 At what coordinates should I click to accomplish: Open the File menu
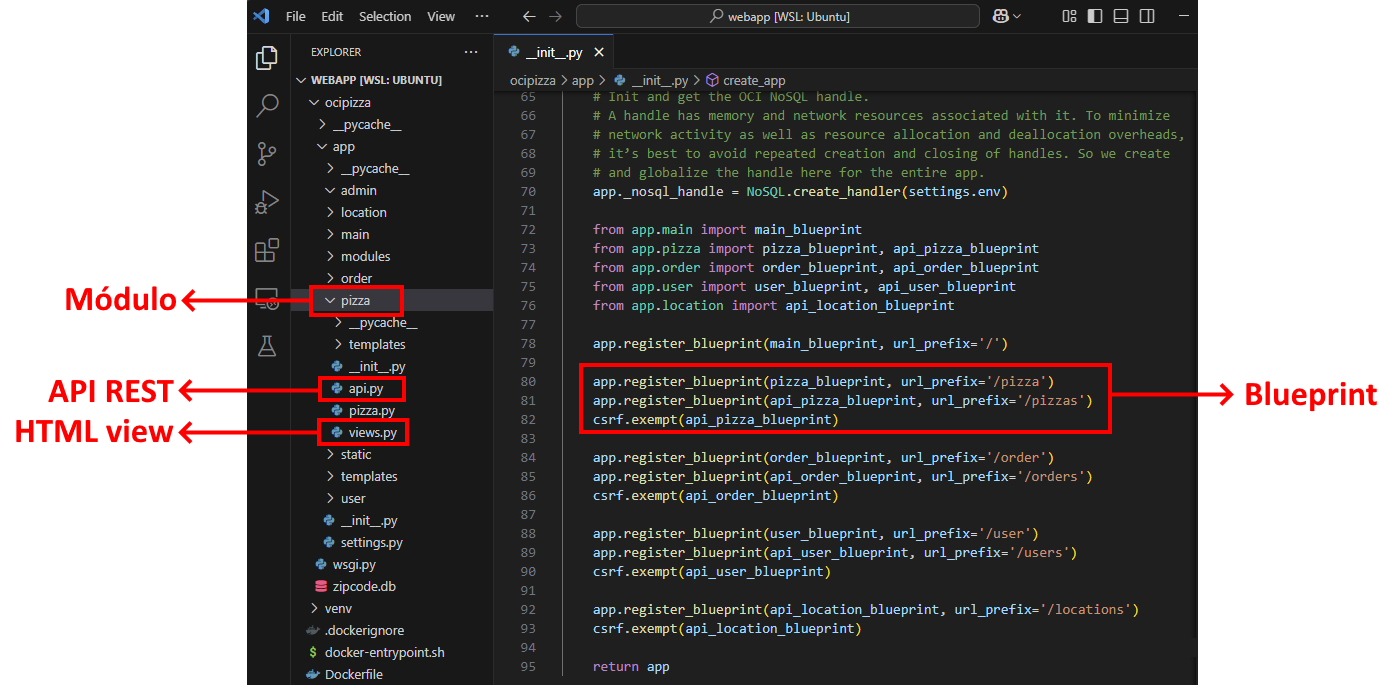point(296,16)
